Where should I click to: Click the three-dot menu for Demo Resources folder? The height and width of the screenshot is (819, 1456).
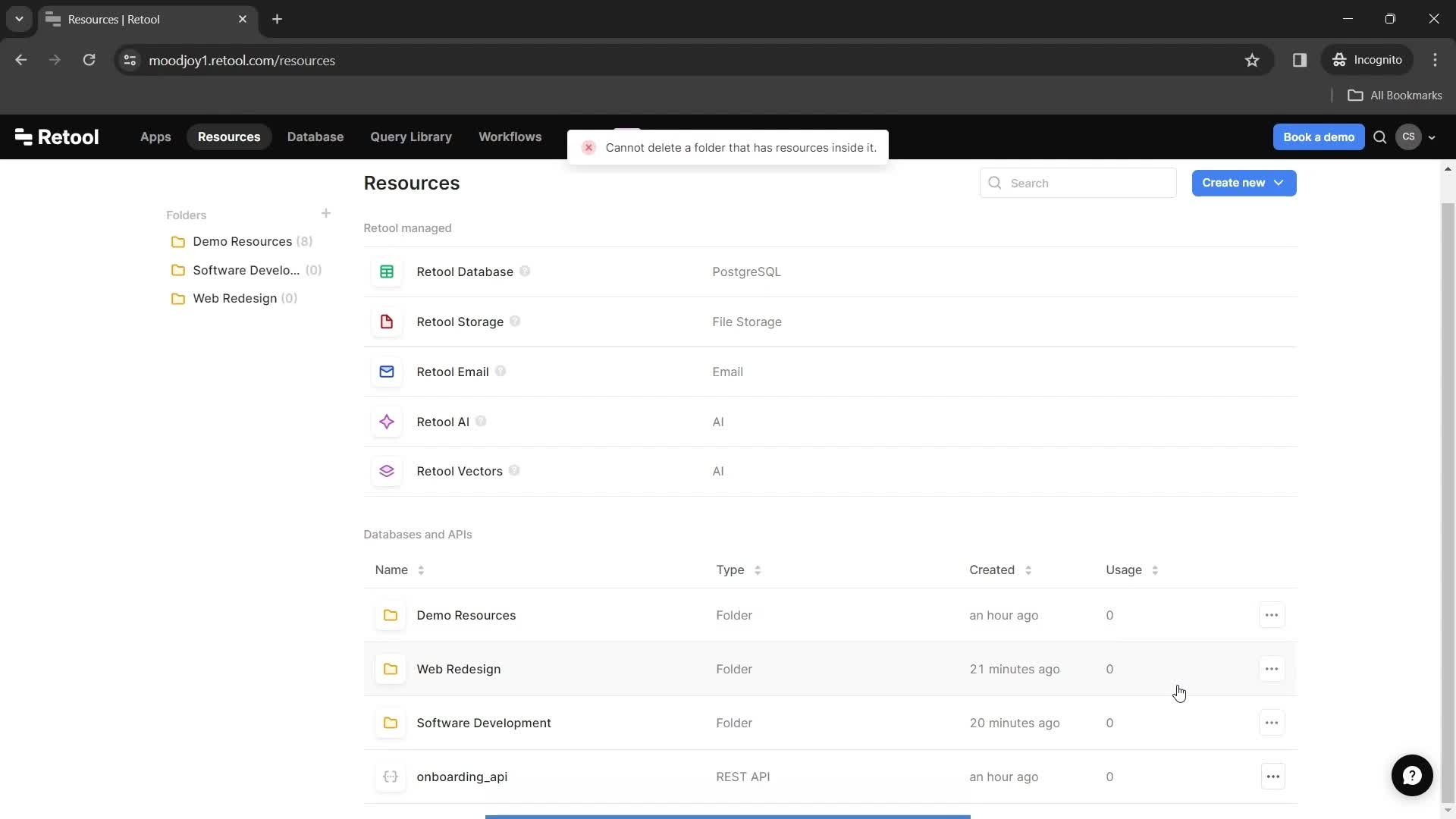pos(1272,614)
